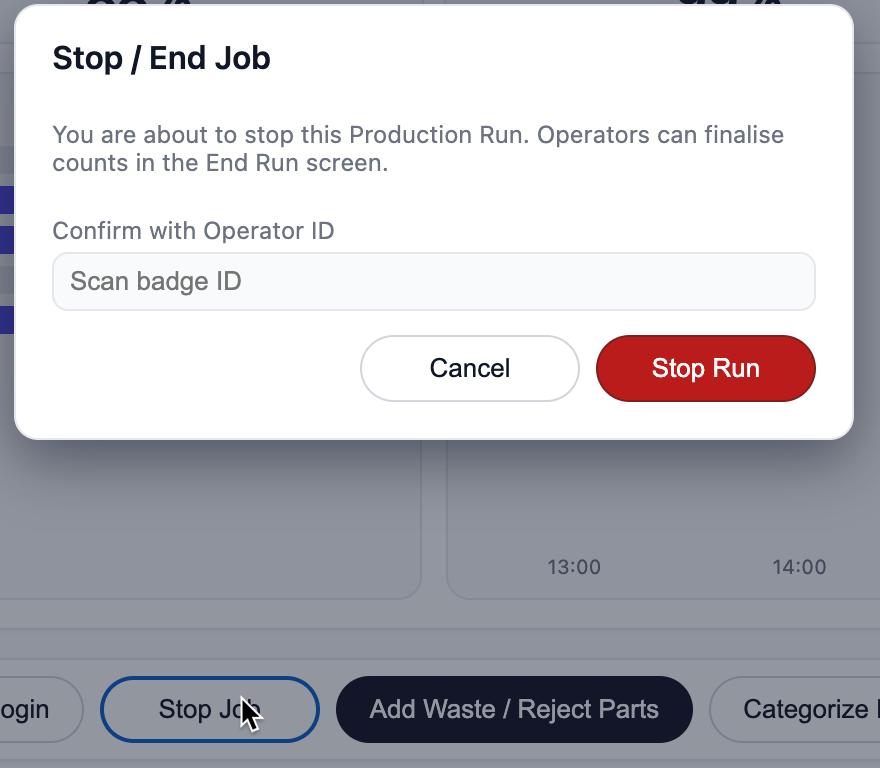This screenshot has height=768, width=880.
Task: Click the "Confirm with Operator ID" label
Action: coord(193,231)
